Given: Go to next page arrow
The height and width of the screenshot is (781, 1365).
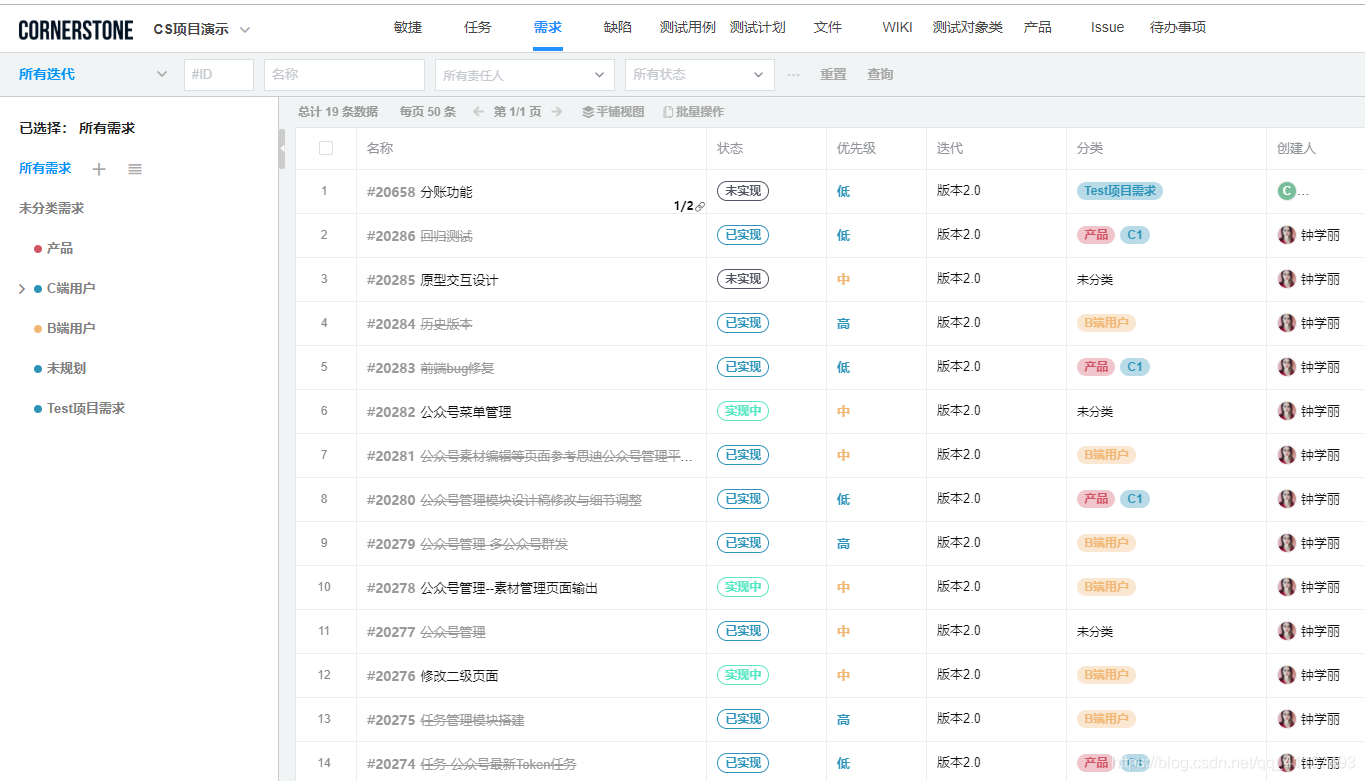Looking at the screenshot, I should tap(557, 112).
